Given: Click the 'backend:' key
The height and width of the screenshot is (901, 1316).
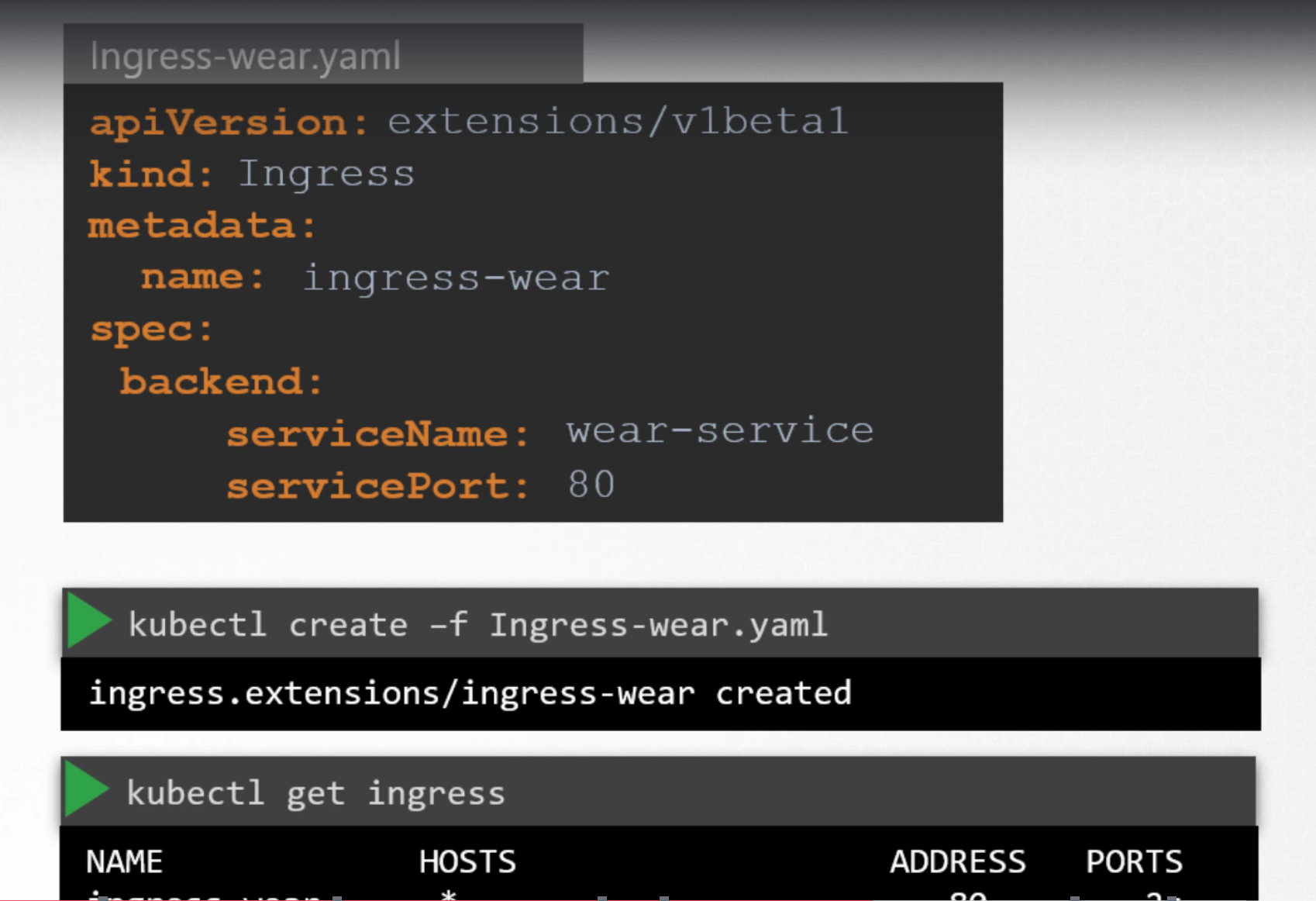Looking at the screenshot, I should 221,381.
